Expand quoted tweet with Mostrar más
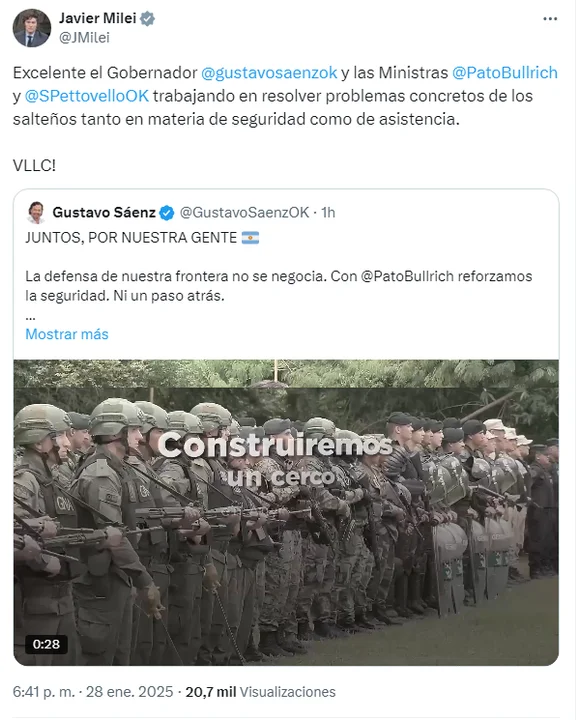The width and height of the screenshot is (580, 720). [67, 334]
